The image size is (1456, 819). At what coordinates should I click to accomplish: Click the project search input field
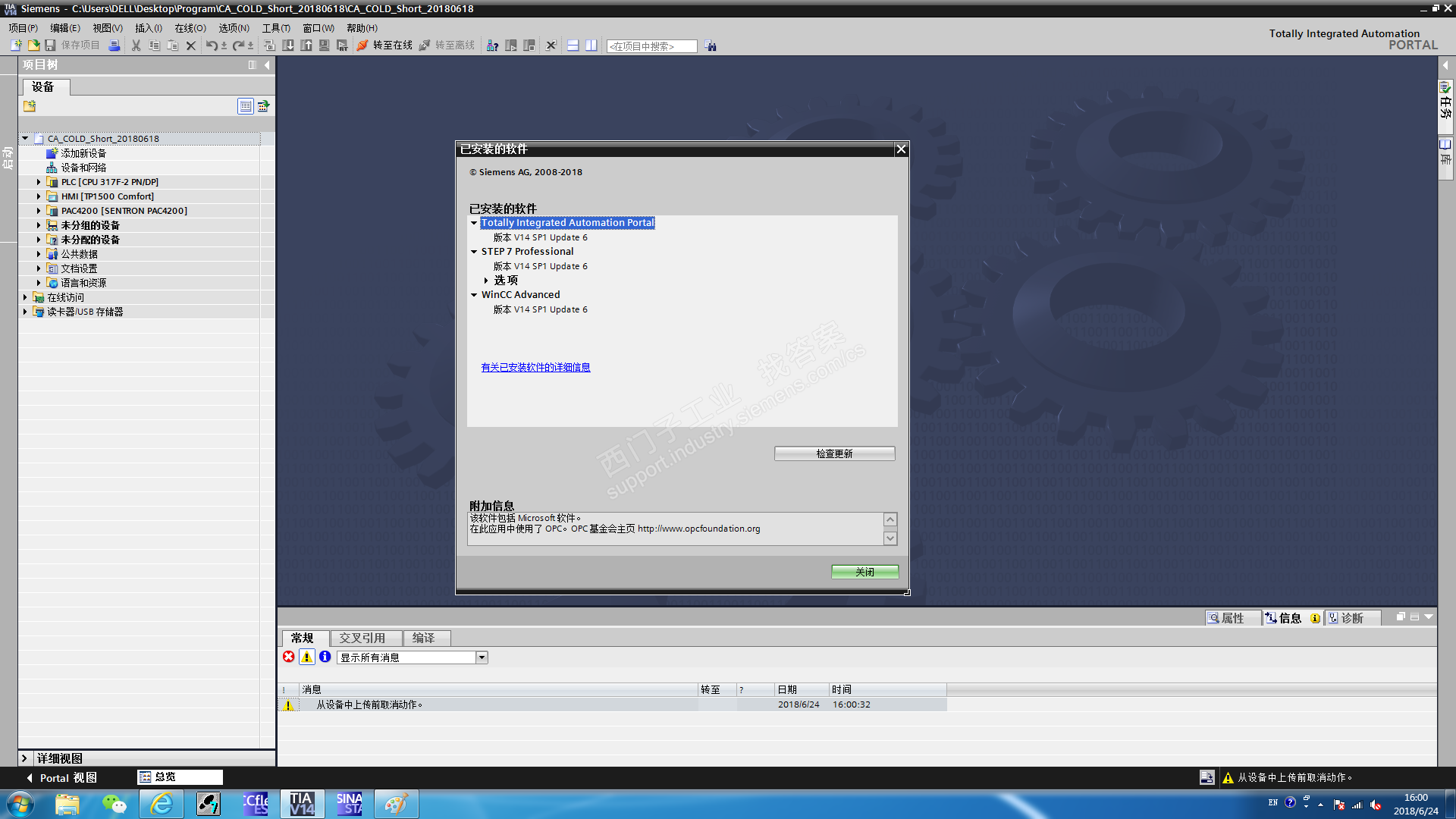click(651, 46)
